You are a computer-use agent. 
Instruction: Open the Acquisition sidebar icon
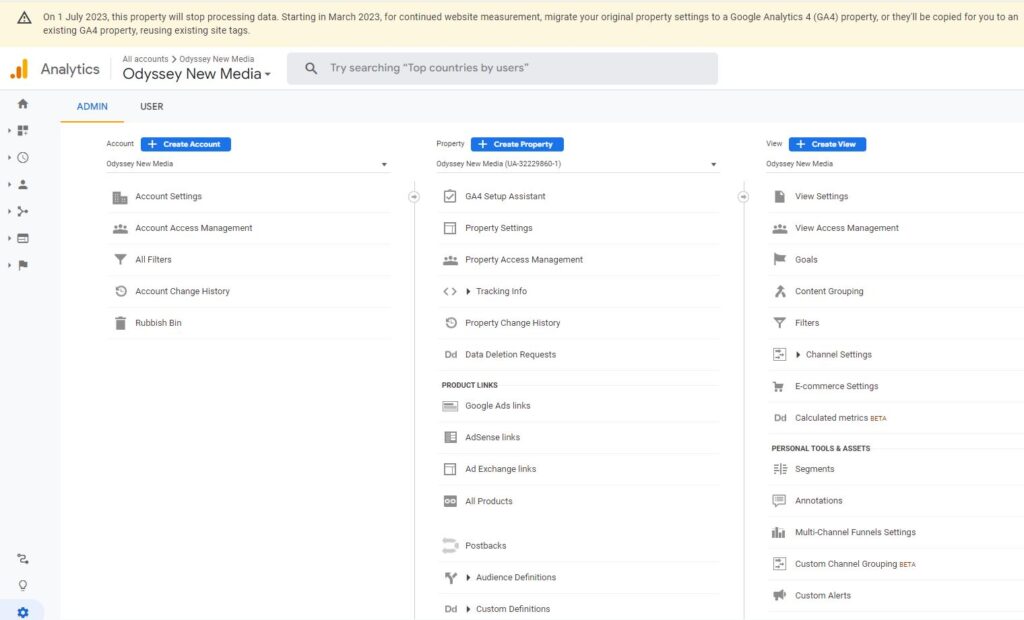click(x=23, y=211)
